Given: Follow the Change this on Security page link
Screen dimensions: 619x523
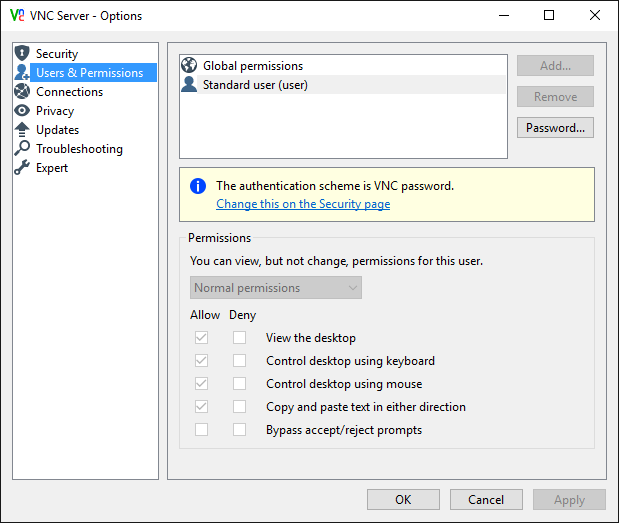Looking at the screenshot, I should (303, 204).
